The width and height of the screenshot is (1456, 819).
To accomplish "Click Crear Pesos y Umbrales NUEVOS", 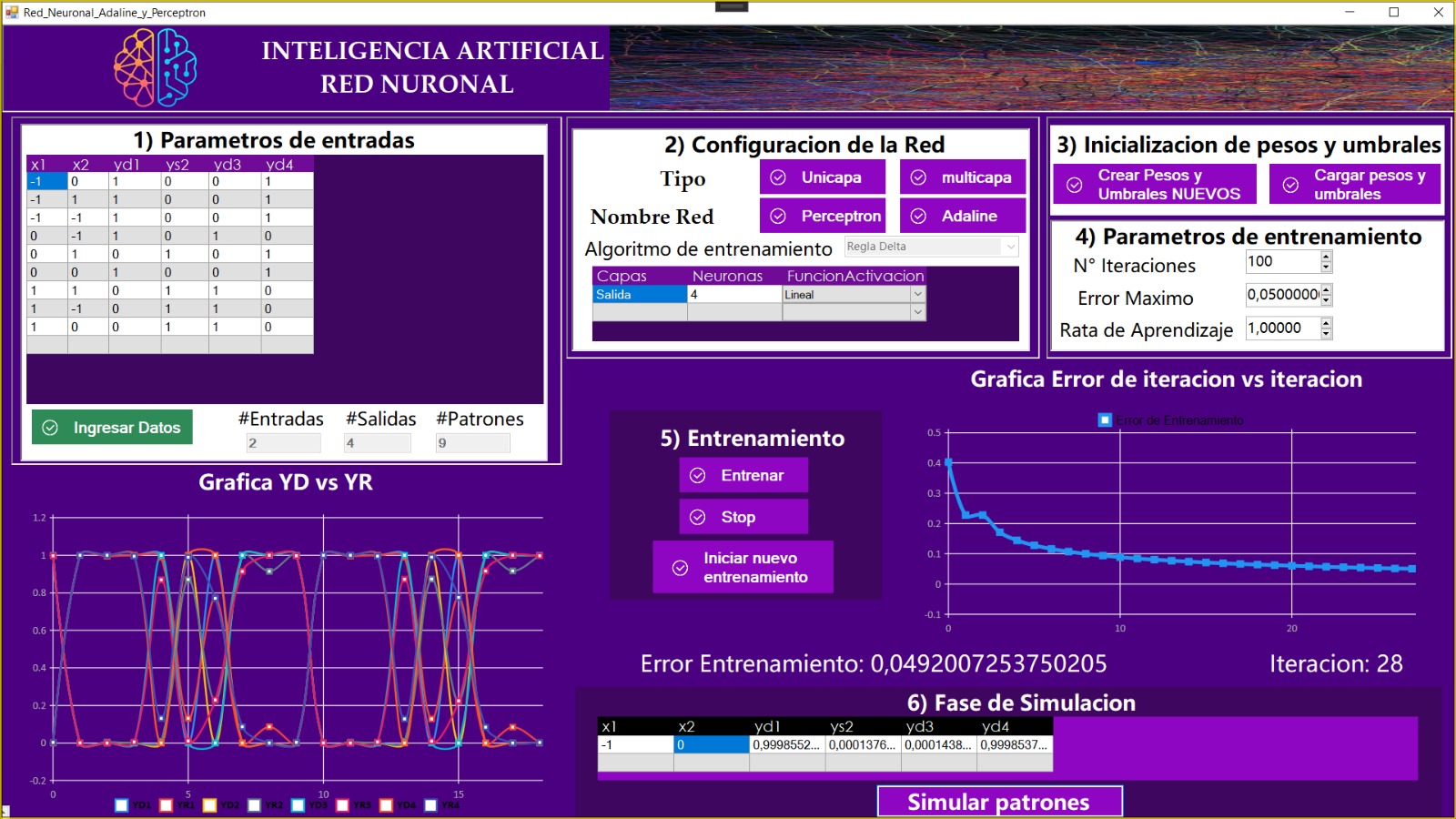I will tap(1153, 185).
